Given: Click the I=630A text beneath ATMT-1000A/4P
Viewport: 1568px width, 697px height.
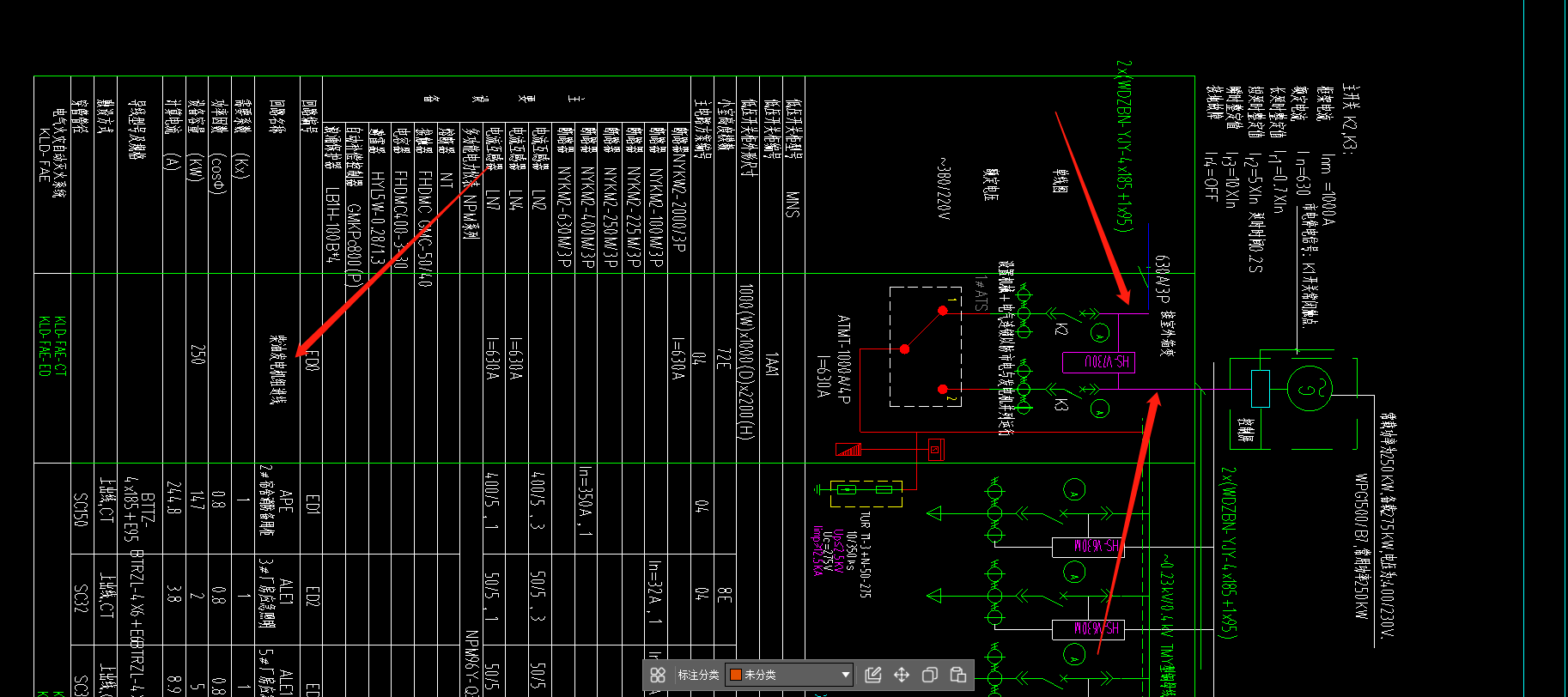Looking at the screenshot, I should 823,376.
